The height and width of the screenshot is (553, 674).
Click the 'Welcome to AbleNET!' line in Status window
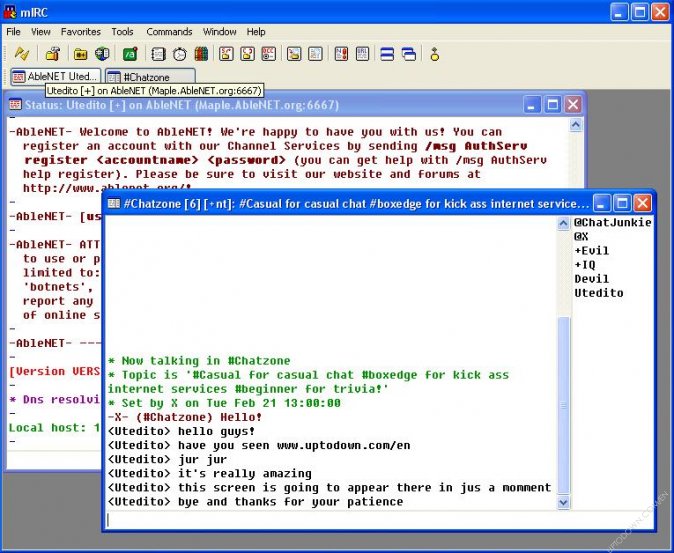tap(256, 132)
